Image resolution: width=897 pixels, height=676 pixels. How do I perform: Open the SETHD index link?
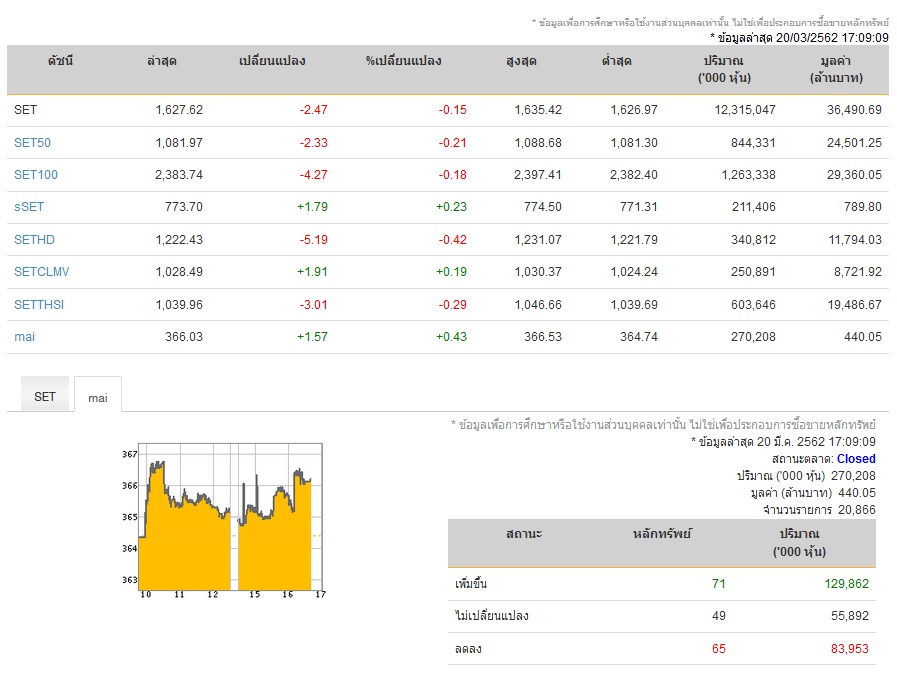point(34,239)
